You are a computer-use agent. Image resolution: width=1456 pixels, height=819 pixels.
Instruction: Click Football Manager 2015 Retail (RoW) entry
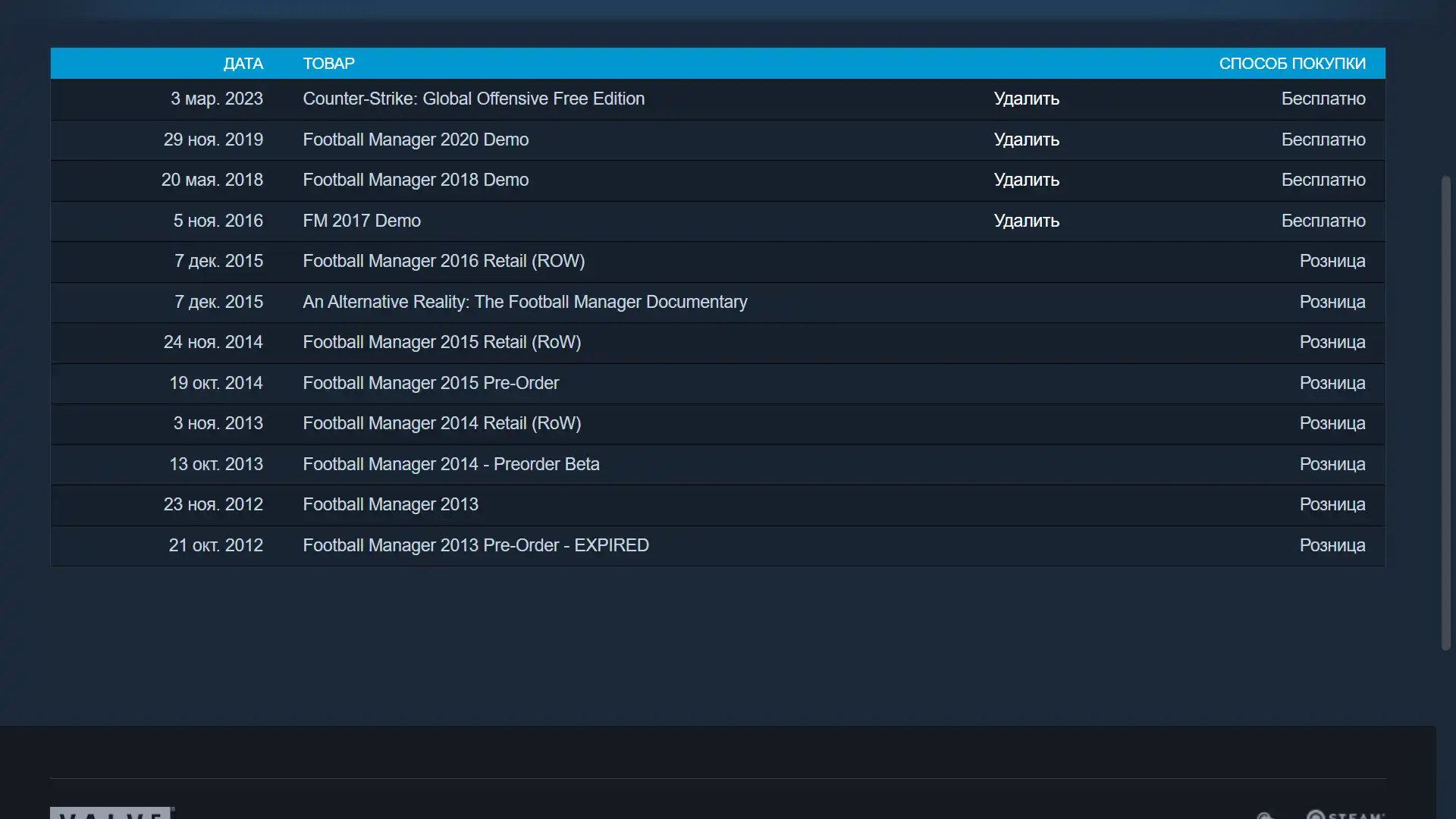[x=442, y=342]
